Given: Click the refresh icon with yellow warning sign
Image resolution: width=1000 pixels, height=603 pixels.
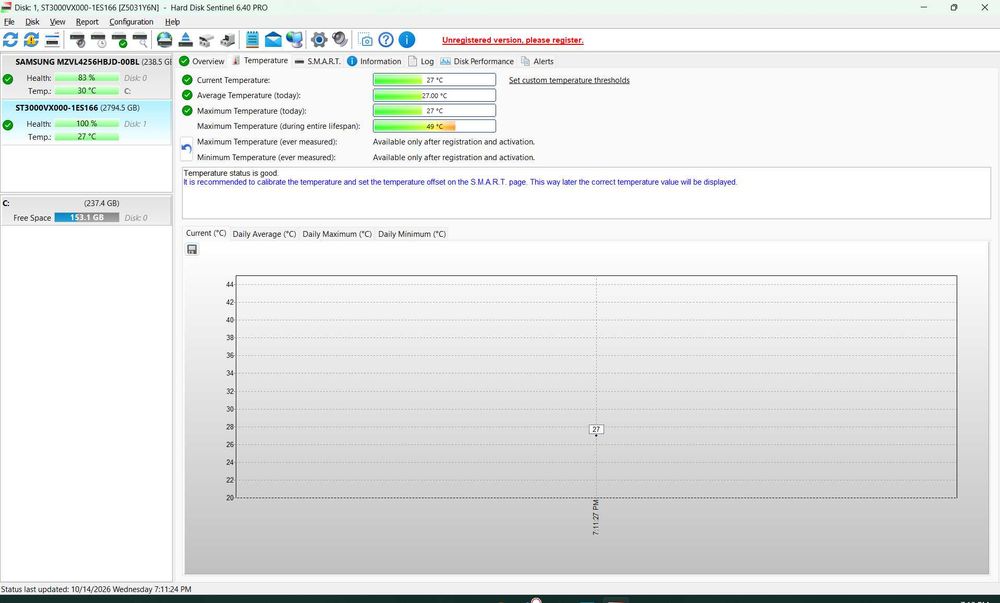Looking at the screenshot, I should coord(31,40).
